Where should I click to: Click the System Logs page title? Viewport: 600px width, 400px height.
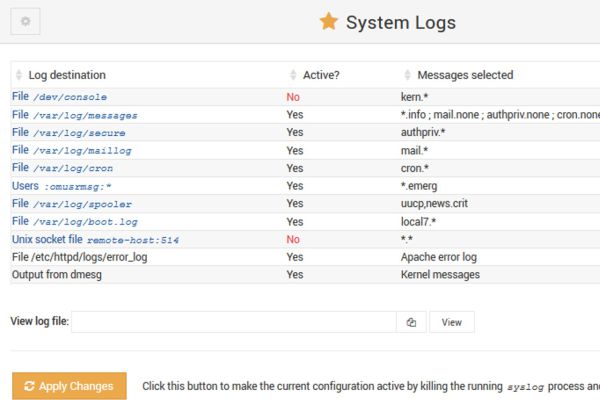[x=401, y=22]
